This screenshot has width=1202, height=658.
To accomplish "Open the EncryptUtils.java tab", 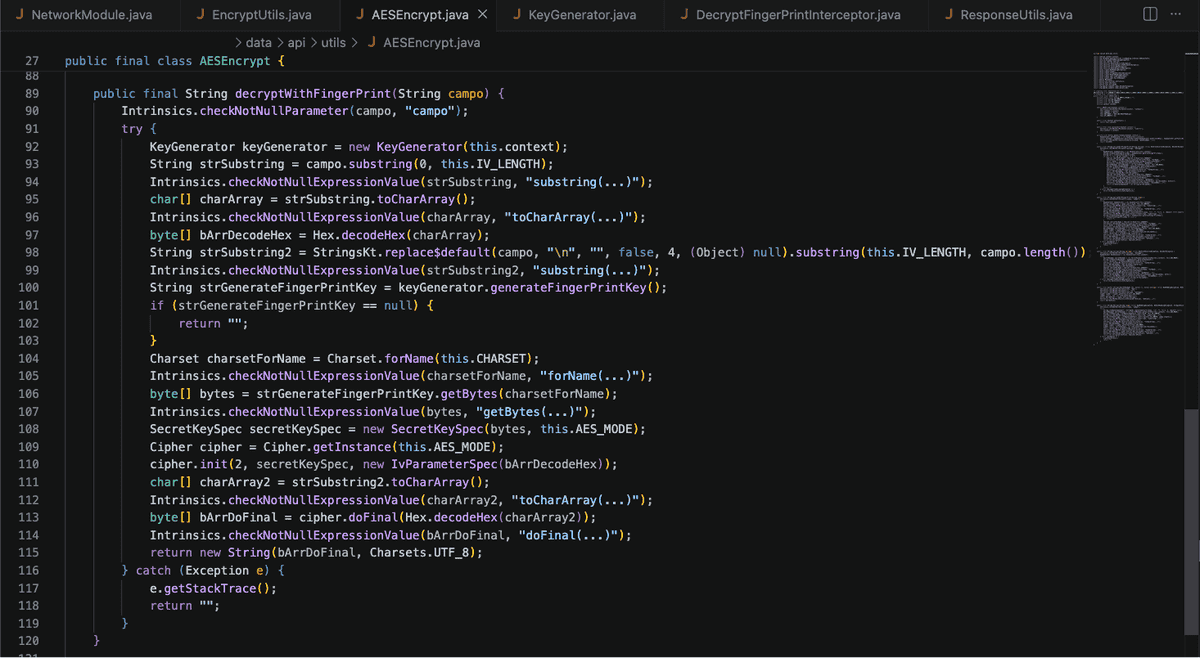I will pyautogui.click(x=262, y=15).
